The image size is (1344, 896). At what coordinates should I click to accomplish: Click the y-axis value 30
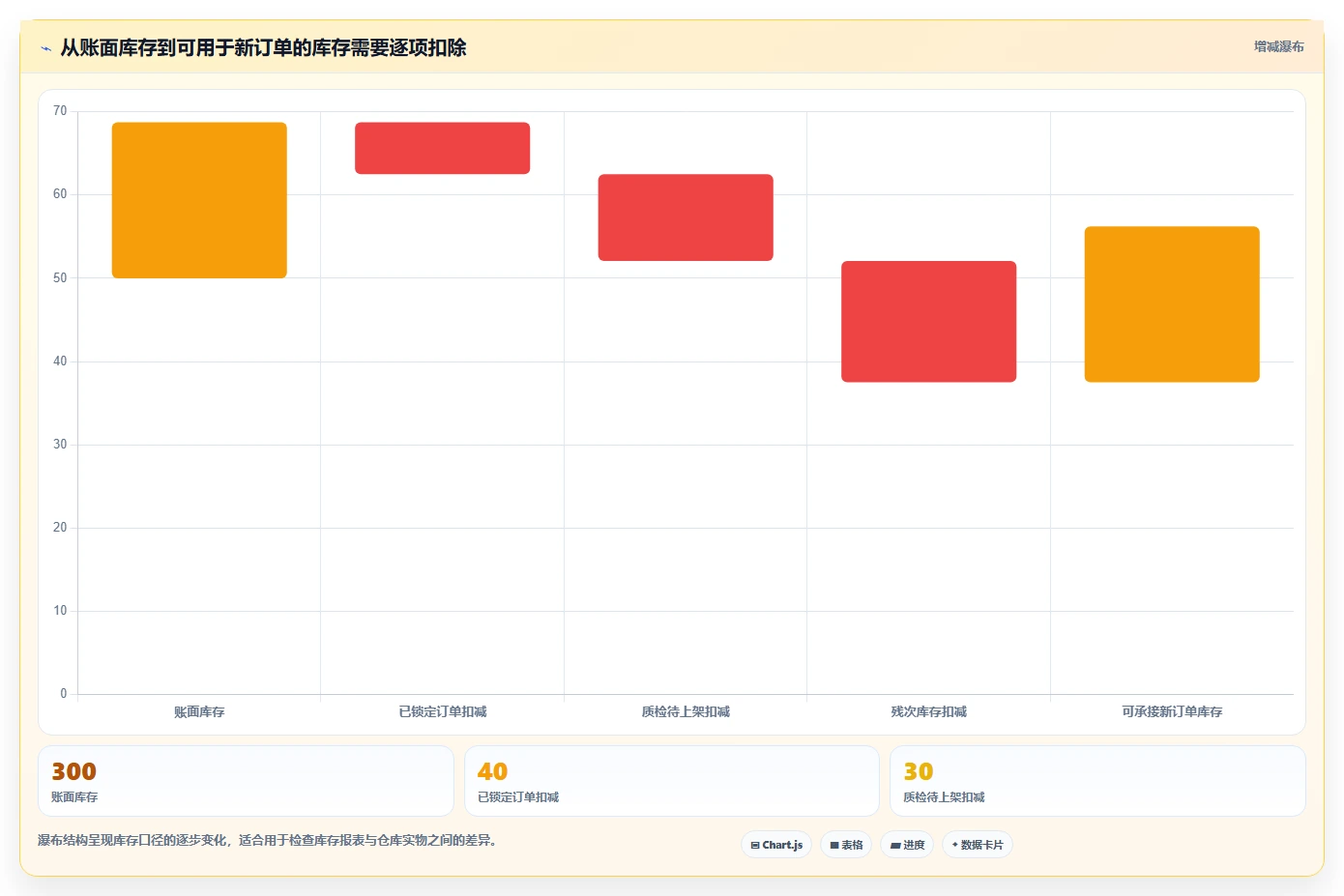click(x=60, y=445)
